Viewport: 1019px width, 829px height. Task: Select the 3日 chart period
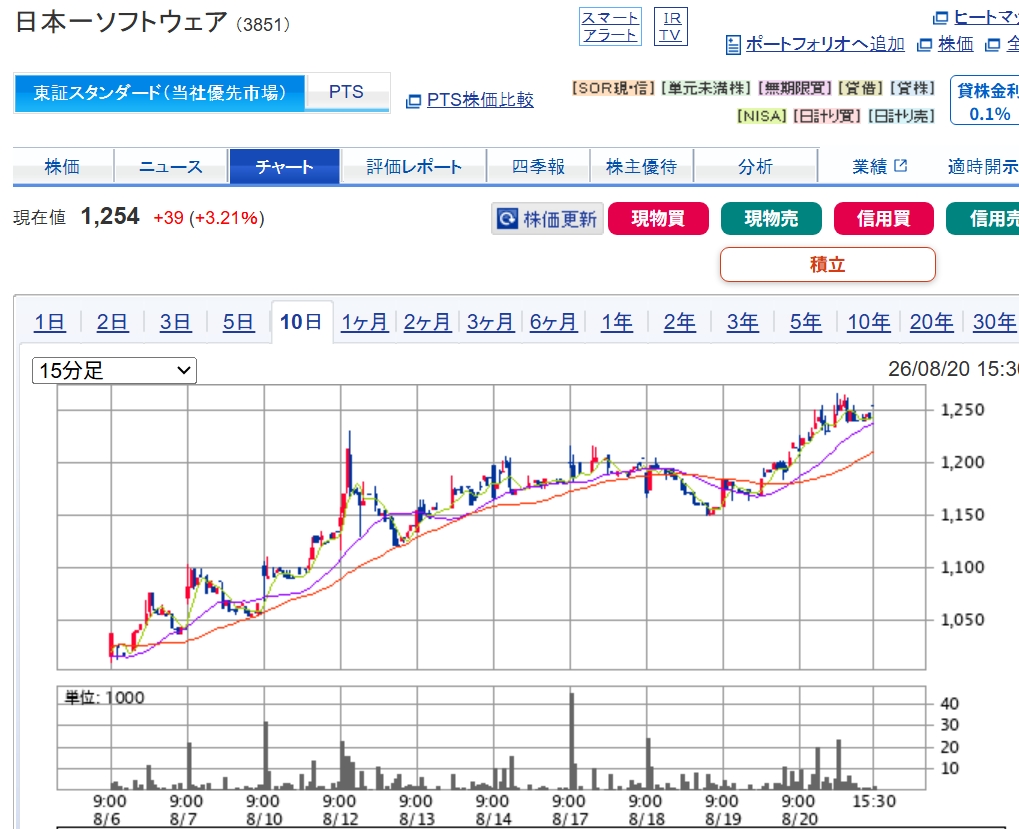coord(175,322)
